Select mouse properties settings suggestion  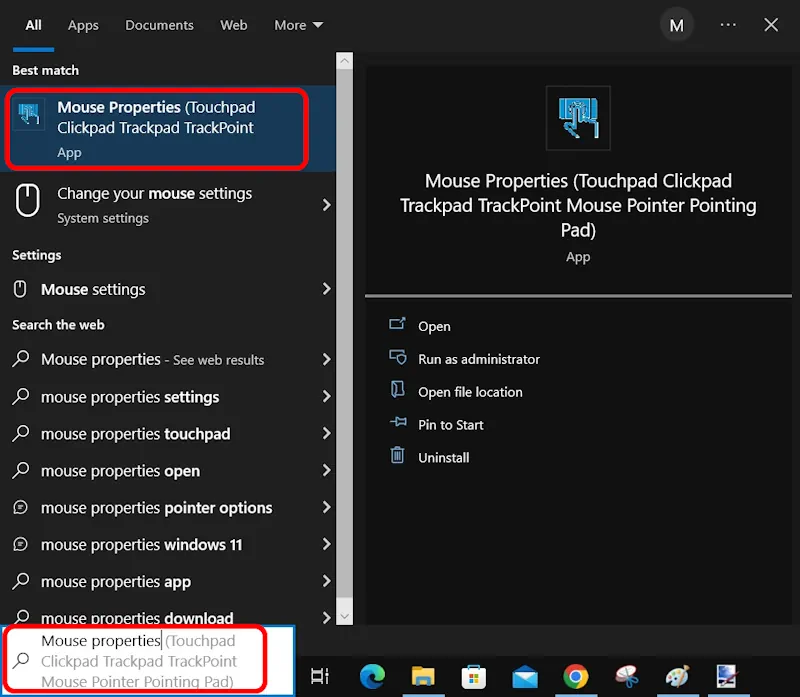[x=167, y=397]
